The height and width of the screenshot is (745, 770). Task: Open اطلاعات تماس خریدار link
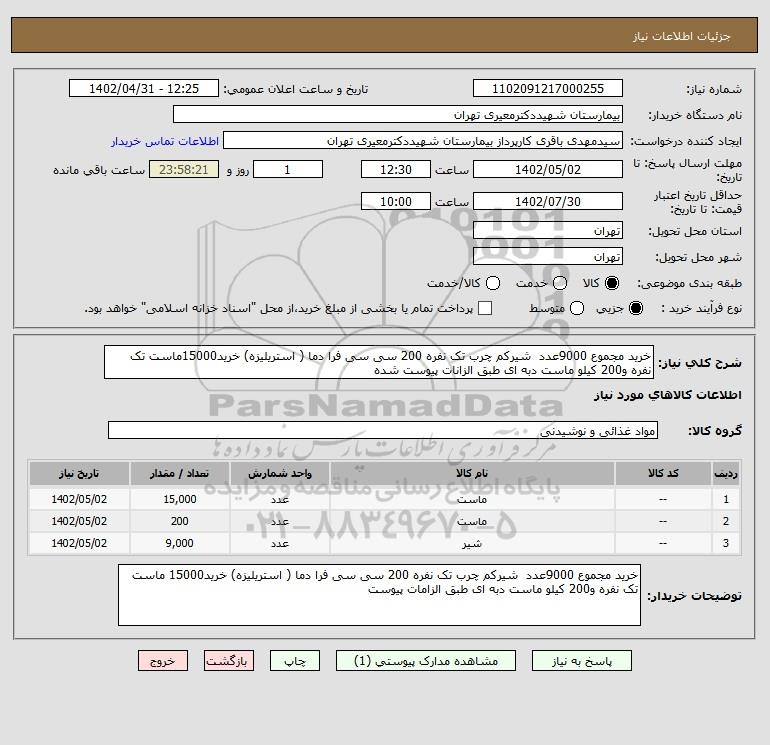click(165, 141)
